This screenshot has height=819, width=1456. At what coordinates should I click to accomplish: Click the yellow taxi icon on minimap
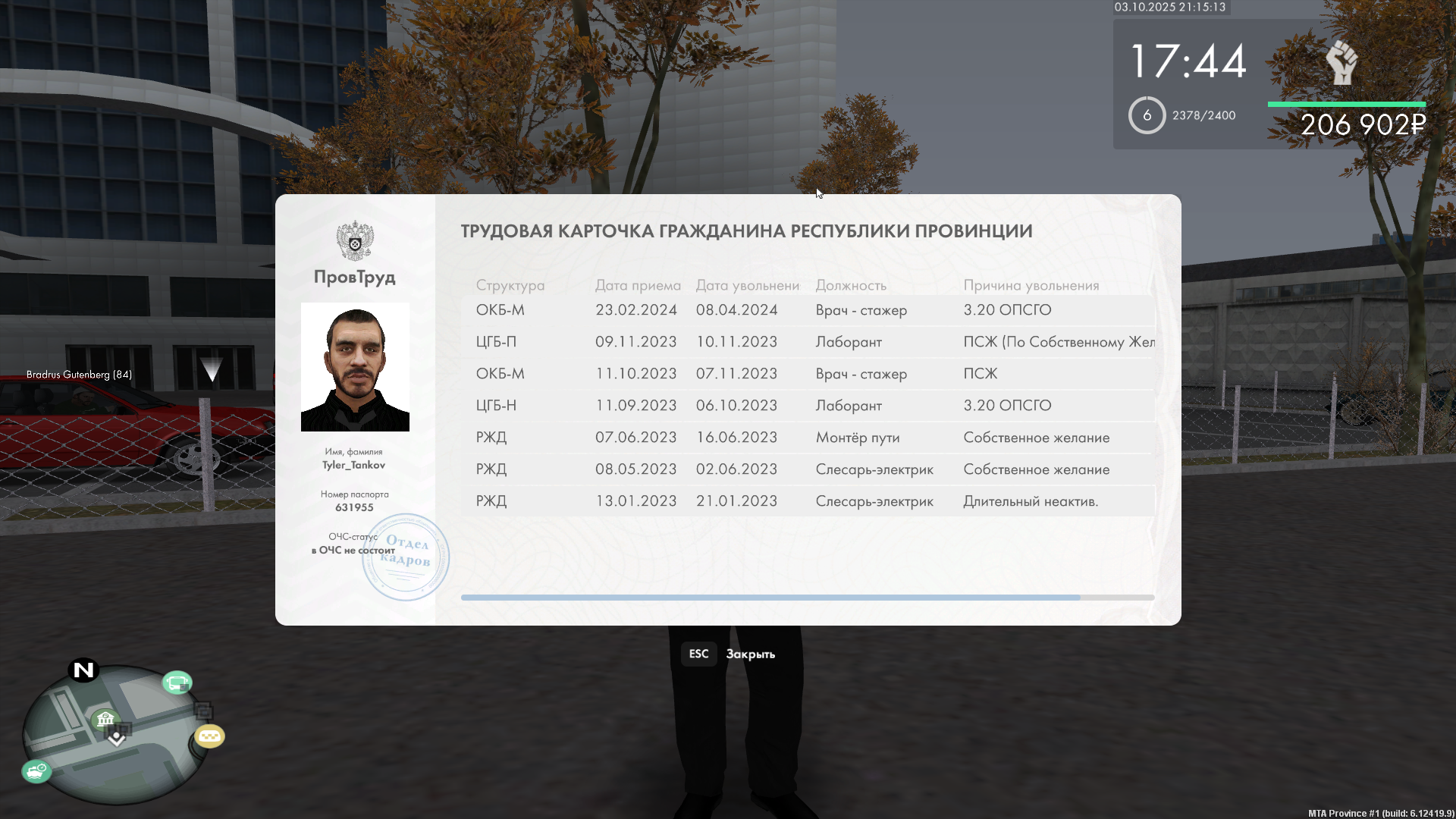210,736
